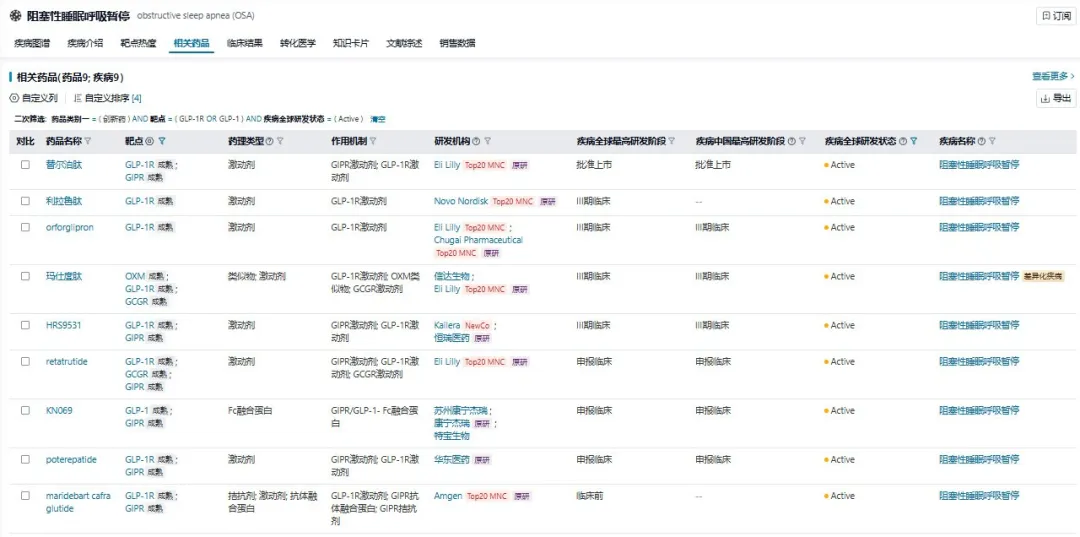Tick the compare checkbox for 替尔泊肽
The width and height of the screenshot is (1080, 537).
(25, 165)
